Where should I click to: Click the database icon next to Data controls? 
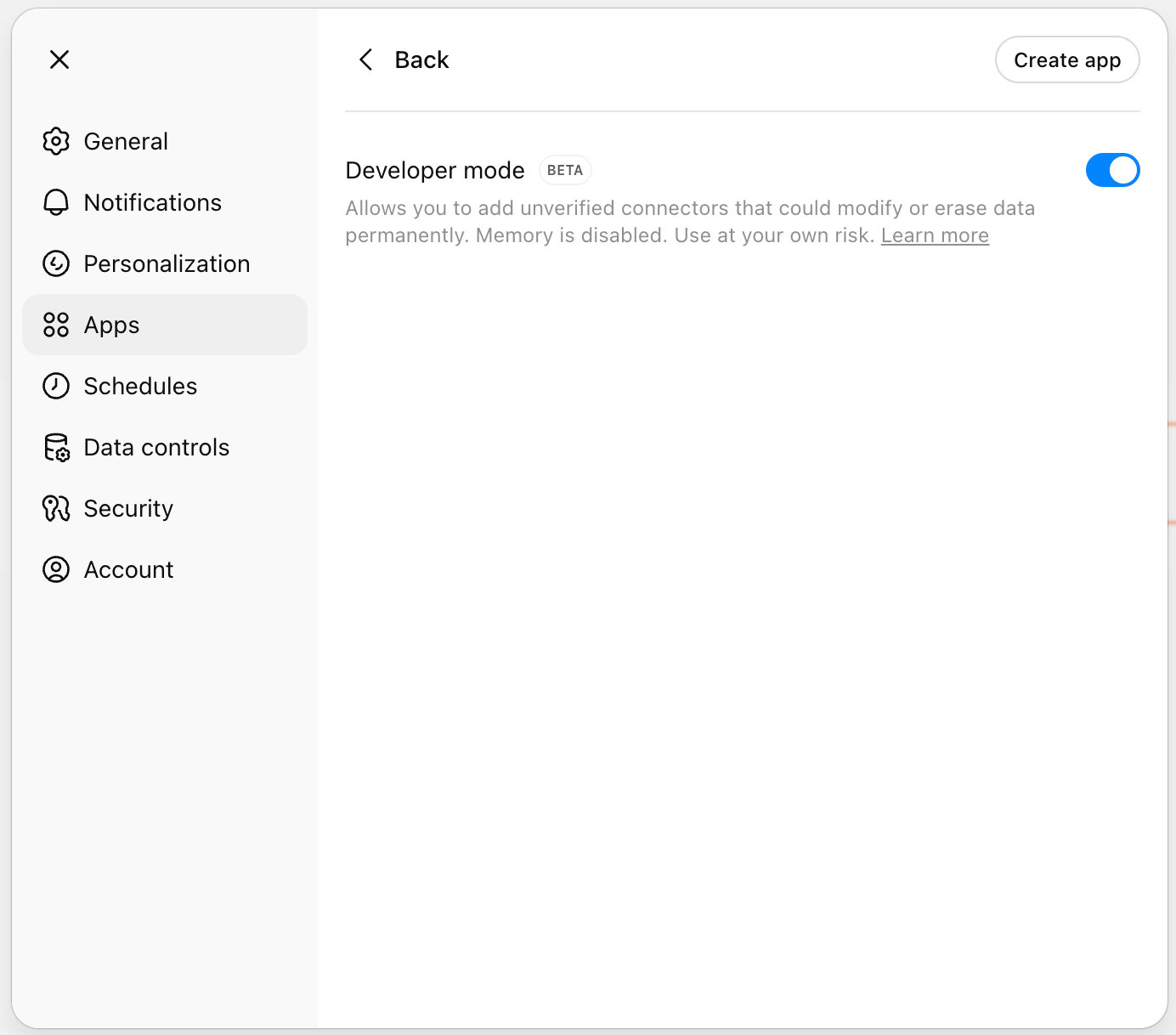[56, 447]
